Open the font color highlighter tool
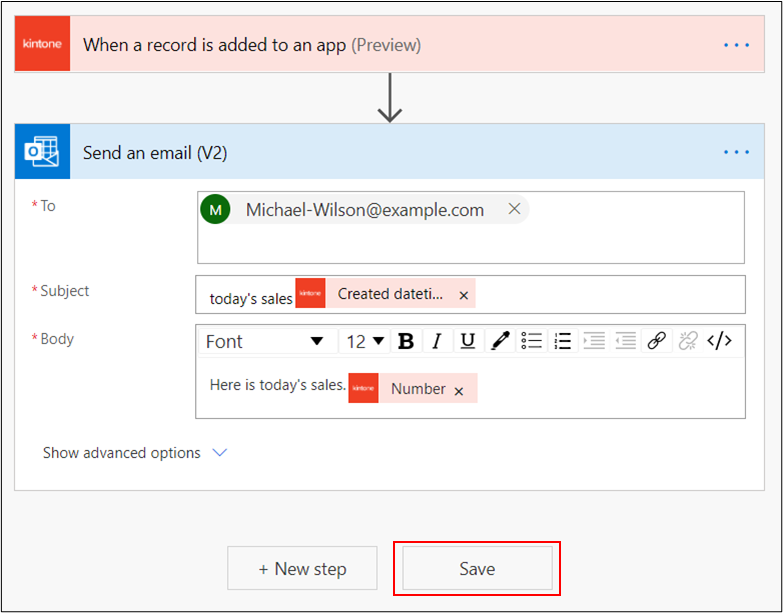The width and height of the screenshot is (783, 613). point(500,341)
